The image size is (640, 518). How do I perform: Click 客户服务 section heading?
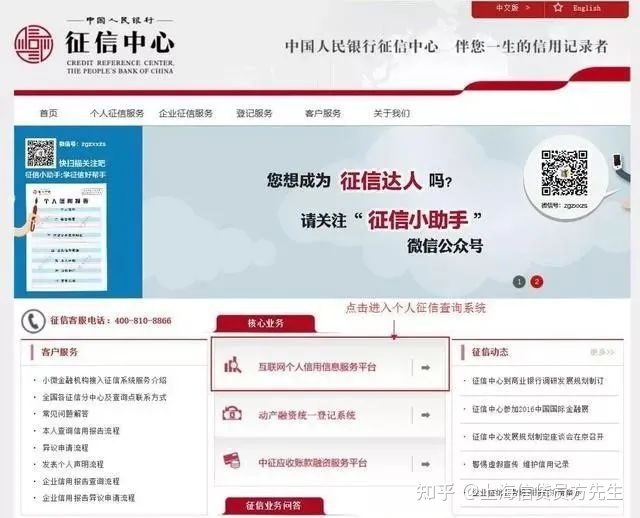pyautogui.click(x=59, y=352)
